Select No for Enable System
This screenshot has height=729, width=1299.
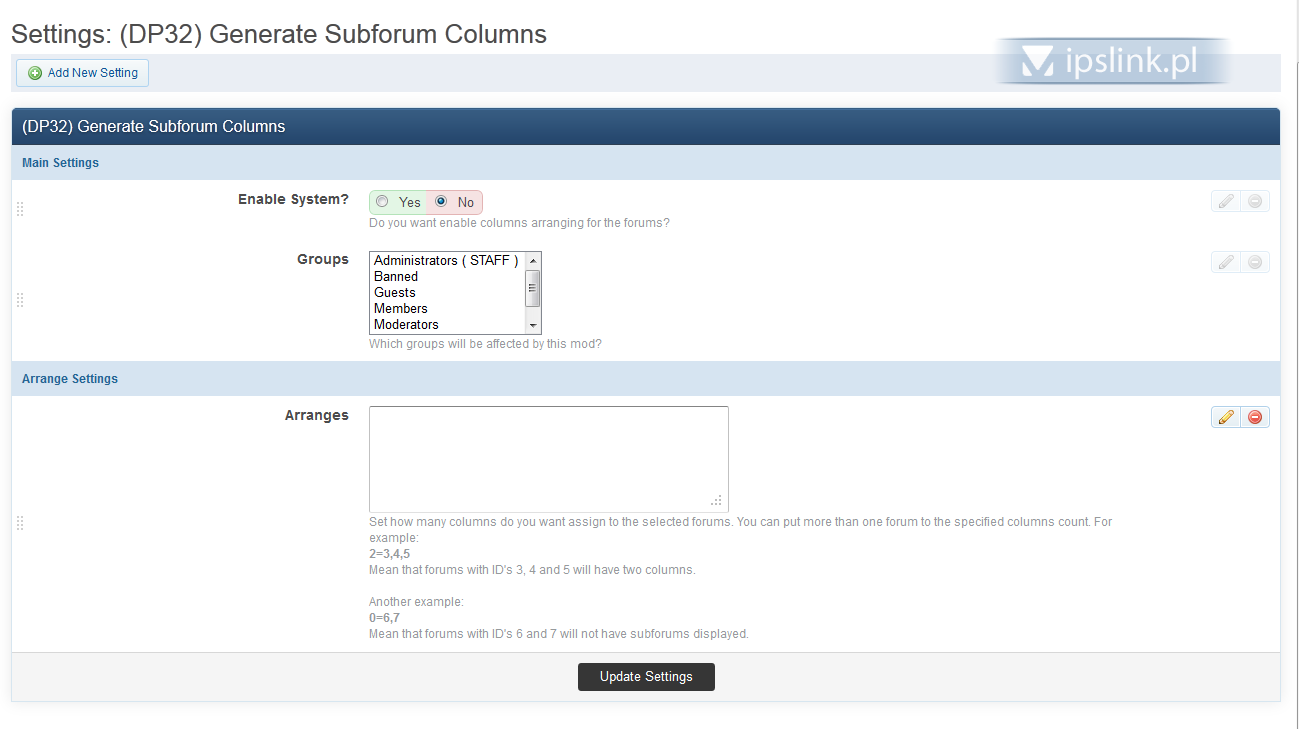point(441,202)
